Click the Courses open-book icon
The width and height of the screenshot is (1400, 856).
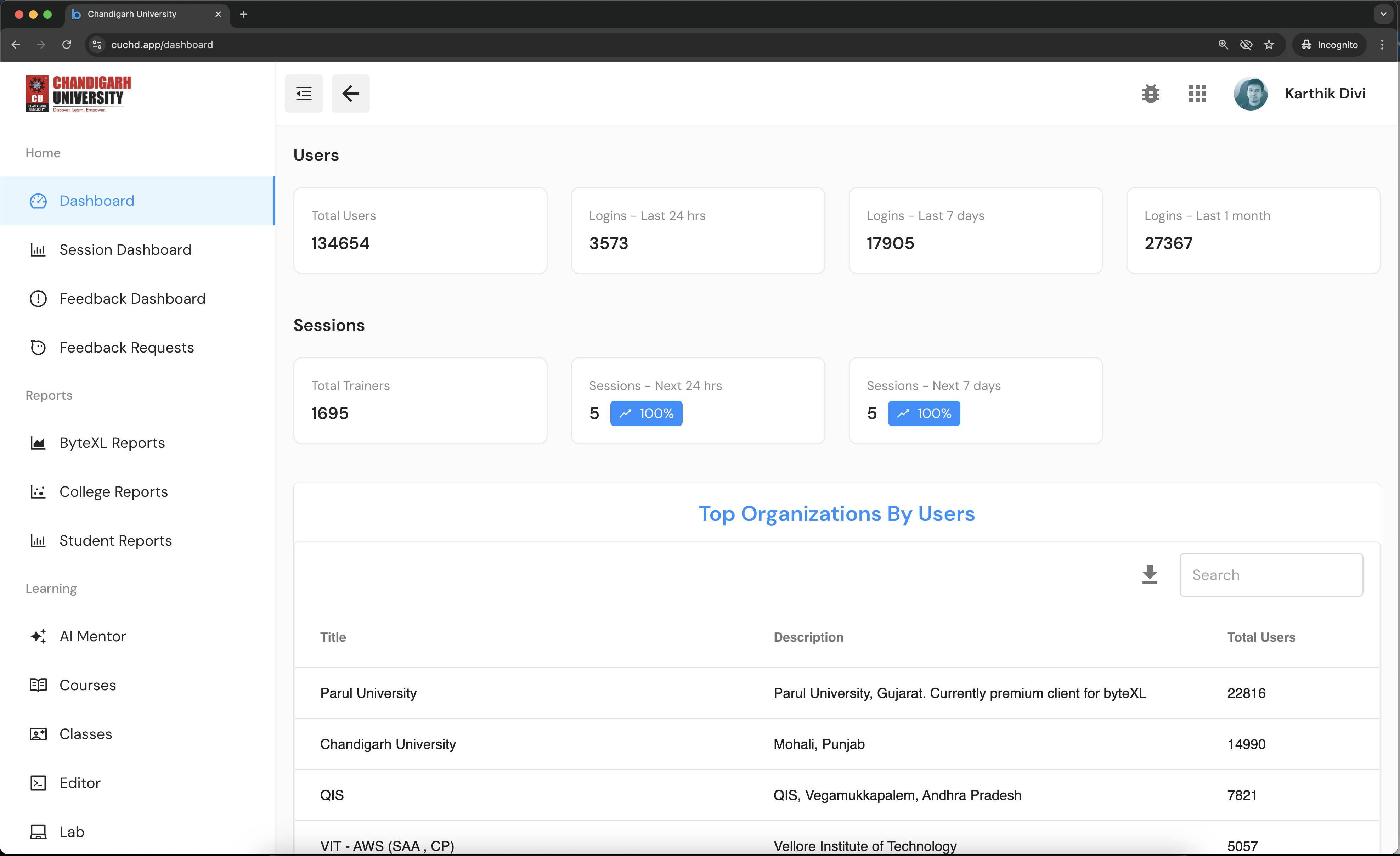tap(38, 685)
